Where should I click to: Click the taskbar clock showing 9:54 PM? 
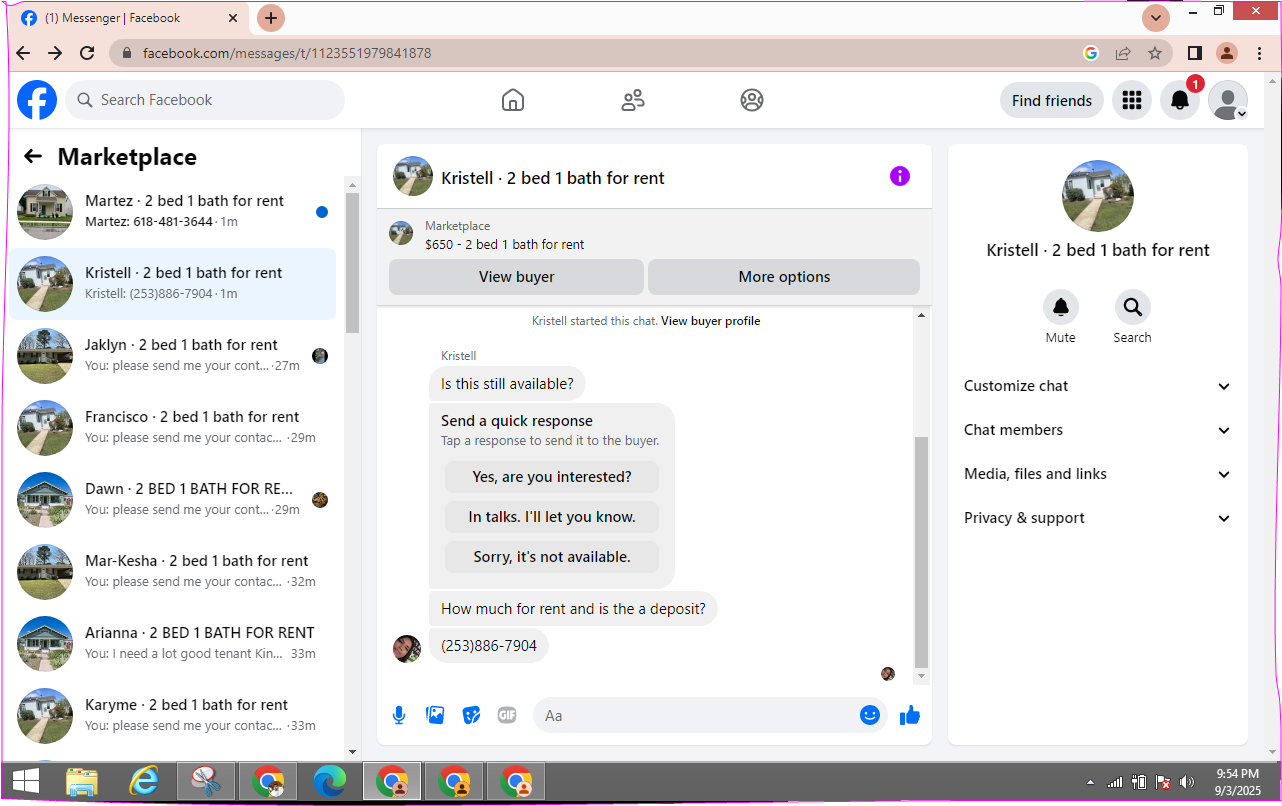tap(1238, 781)
